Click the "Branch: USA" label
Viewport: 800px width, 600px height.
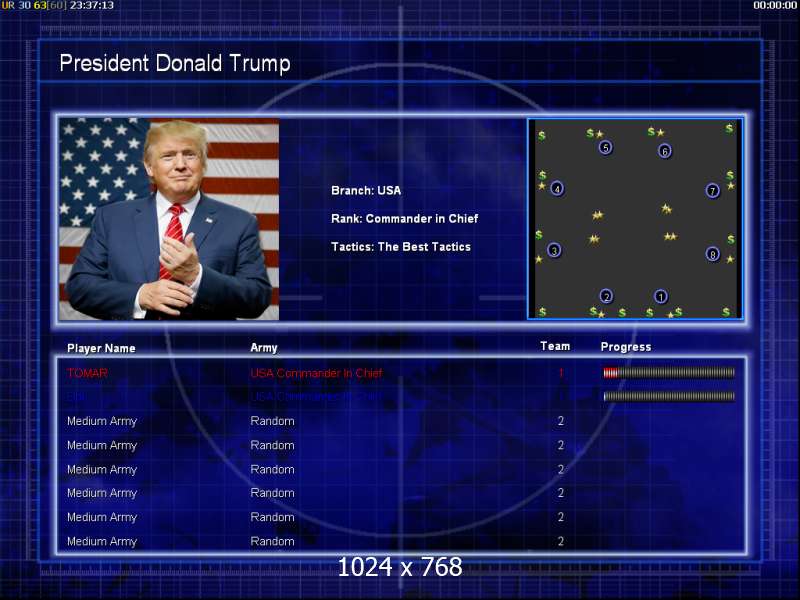click(366, 191)
